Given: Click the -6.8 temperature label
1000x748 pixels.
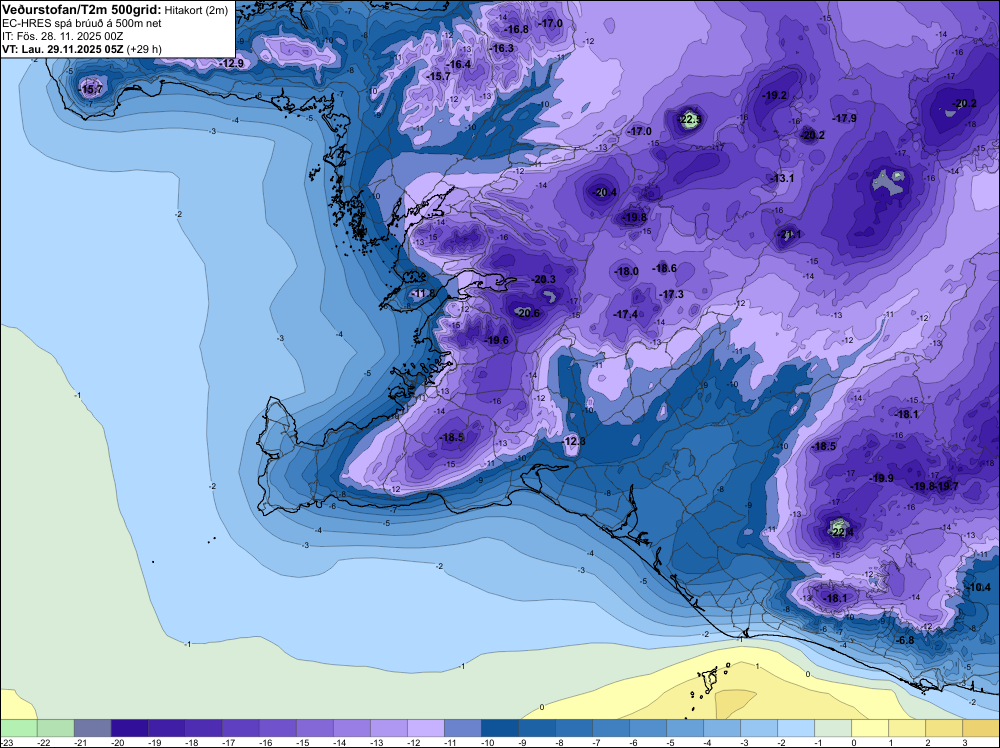Looking at the screenshot, I should (906, 640).
